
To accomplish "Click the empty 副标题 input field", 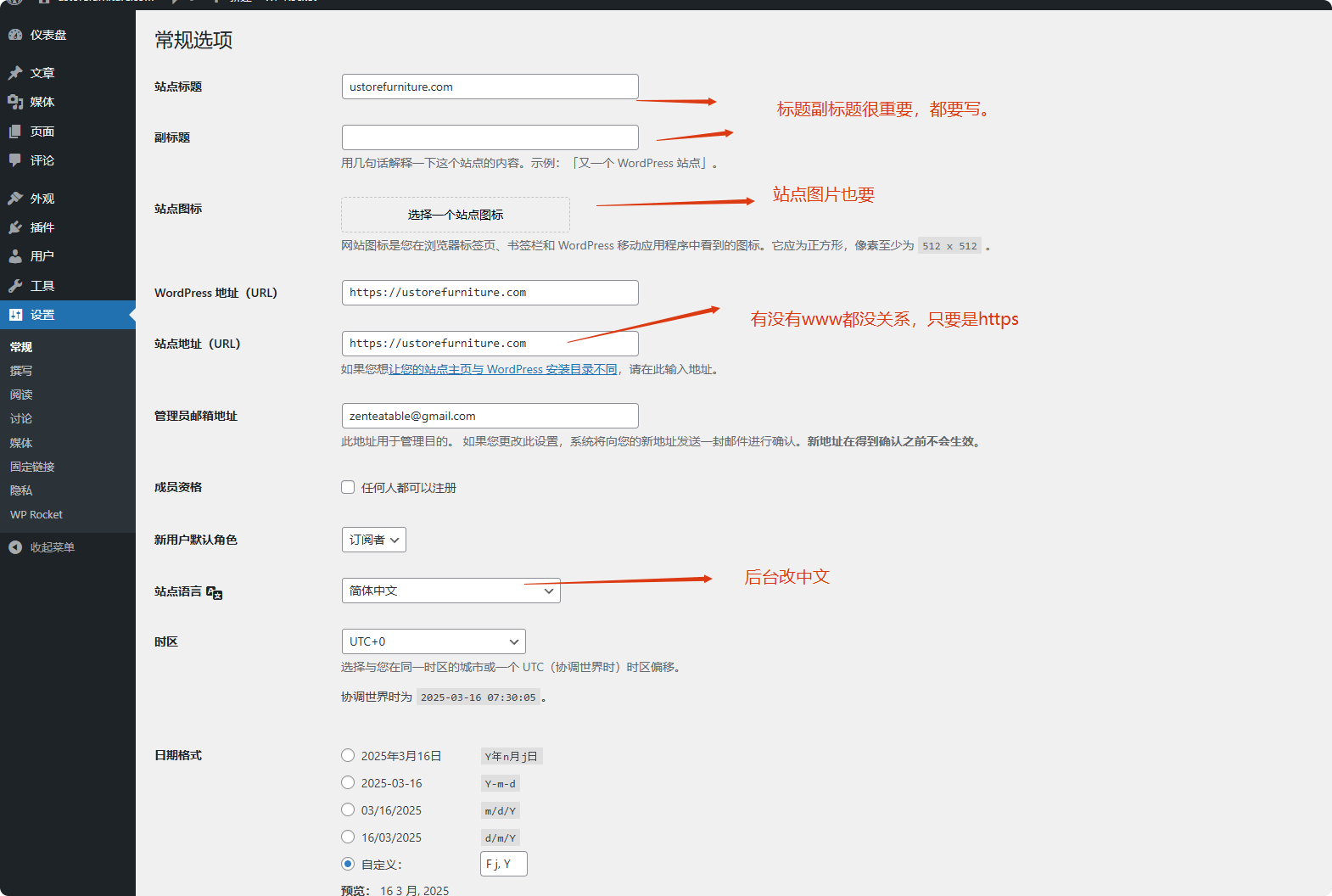I will pyautogui.click(x=490, y=137).
